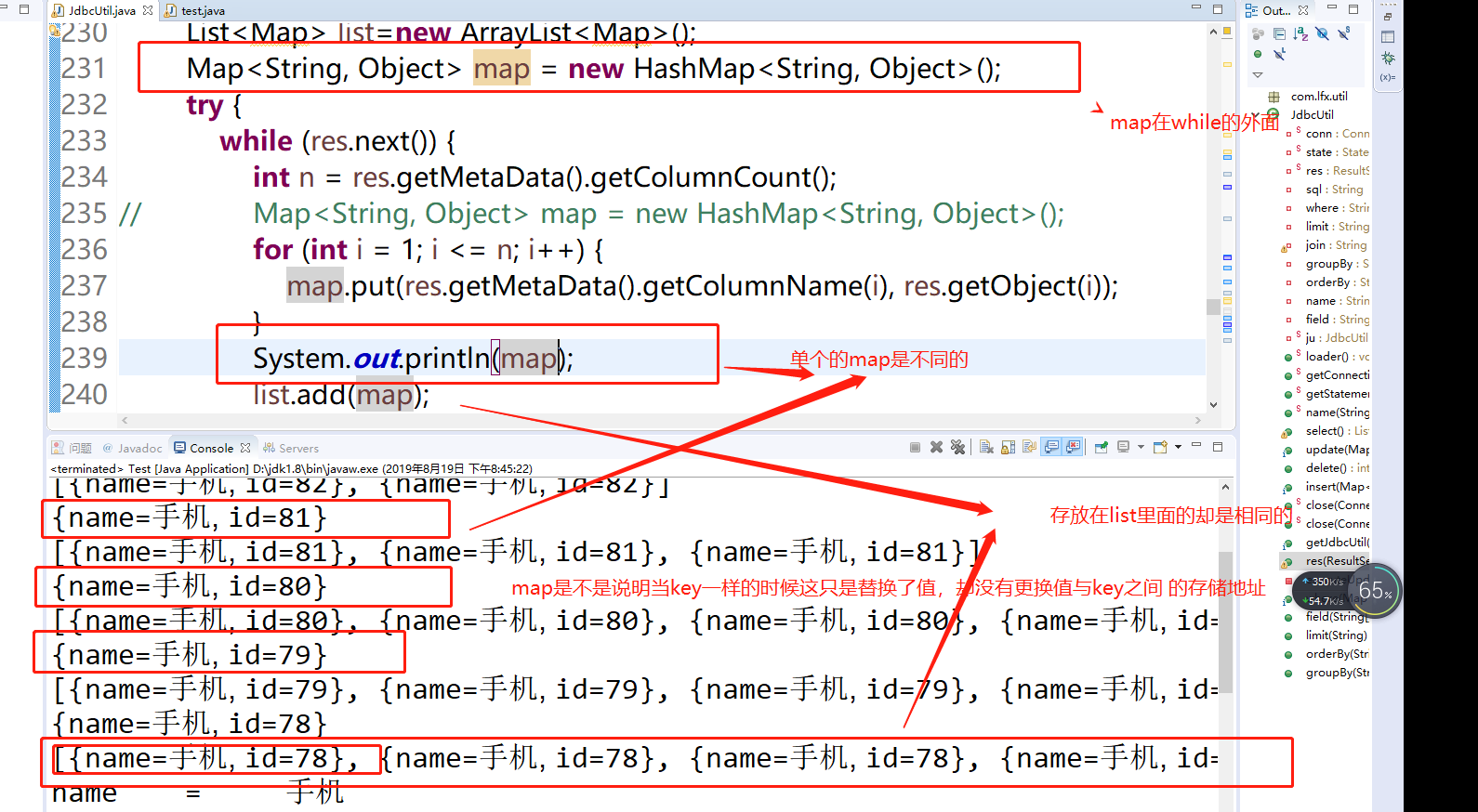
Task: Toggle show console on standard error
Action: point(1074,447)
